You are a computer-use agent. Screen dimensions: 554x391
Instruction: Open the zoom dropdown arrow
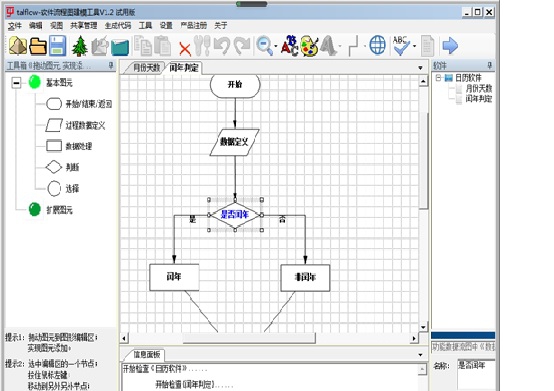pyautogui.click(x=276, y=46)
